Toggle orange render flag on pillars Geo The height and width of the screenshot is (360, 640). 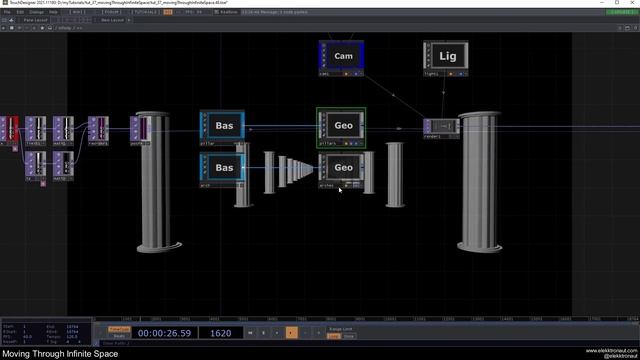[x=346, y=144]
